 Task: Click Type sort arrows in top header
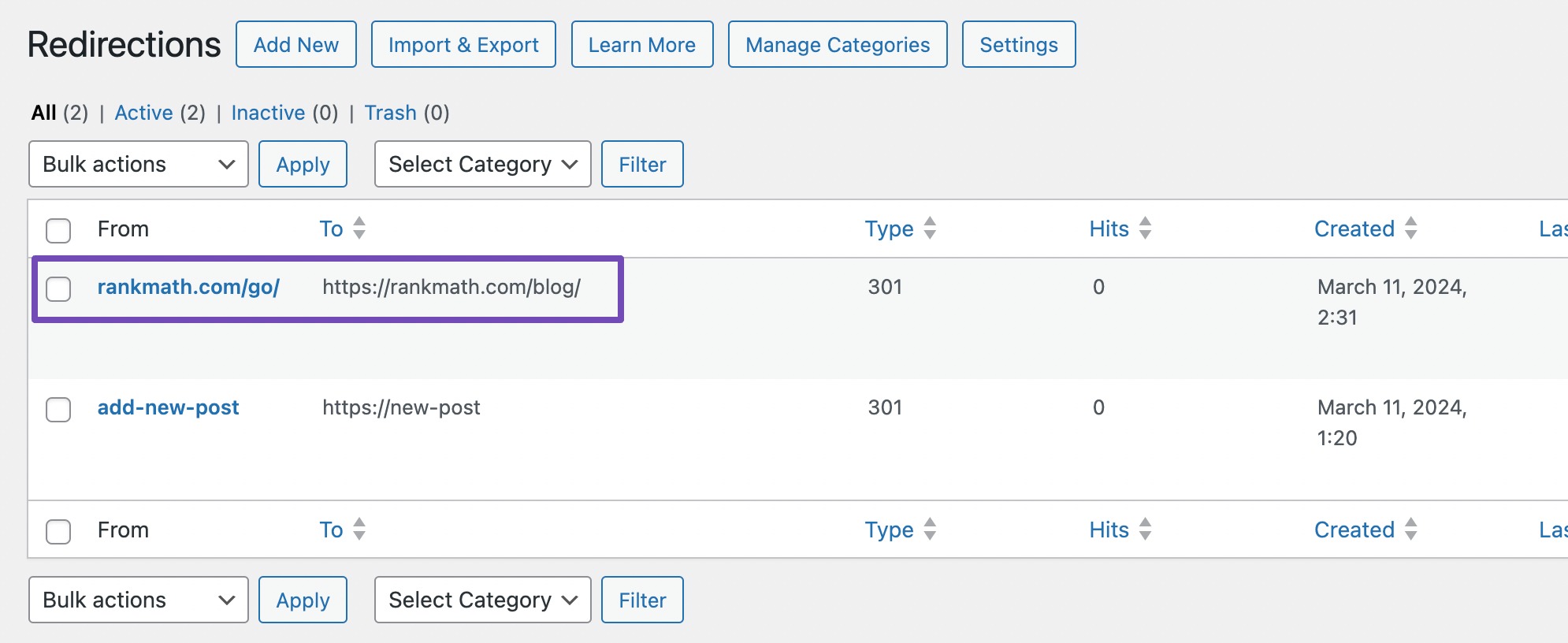[930, 229]
